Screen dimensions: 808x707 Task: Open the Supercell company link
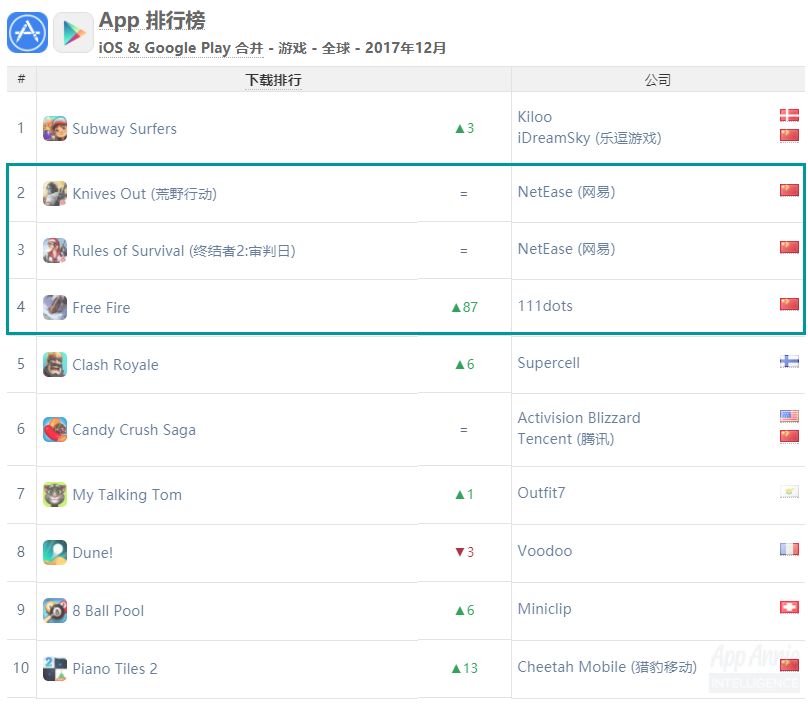point(548,363)
